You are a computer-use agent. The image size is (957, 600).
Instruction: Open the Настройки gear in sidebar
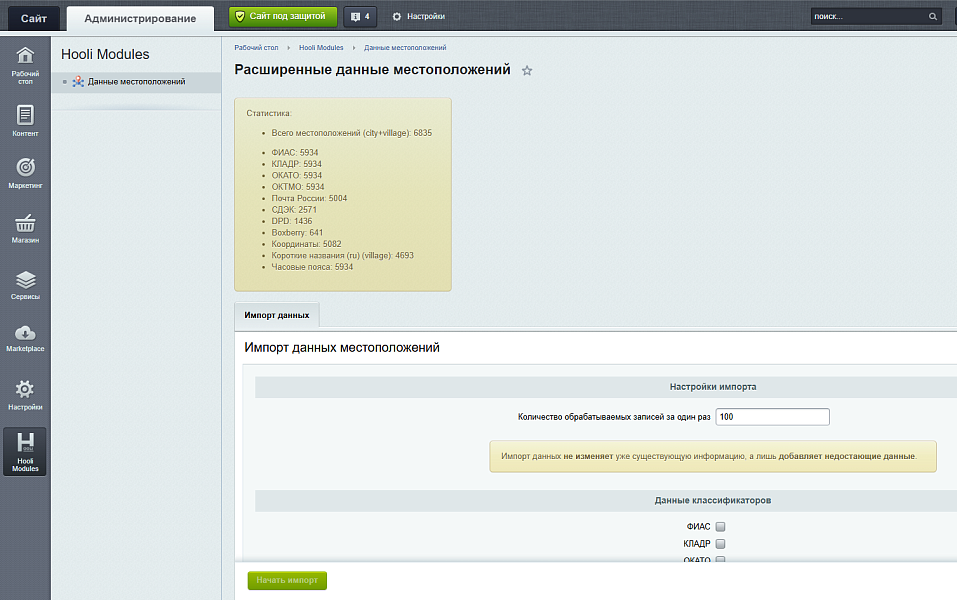point(25,394)
